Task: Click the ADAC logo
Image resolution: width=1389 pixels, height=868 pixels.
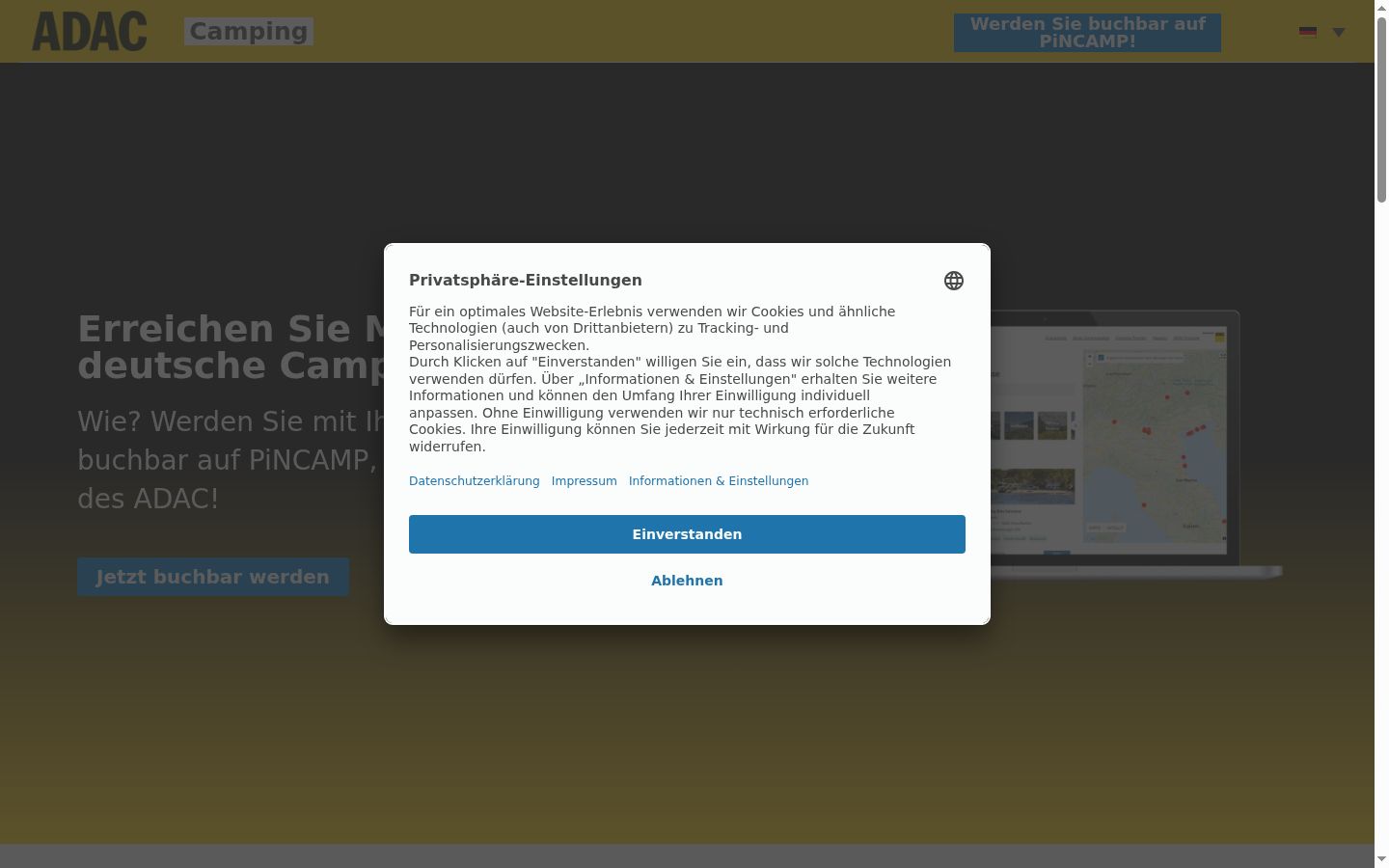Action: click(90, 32)
